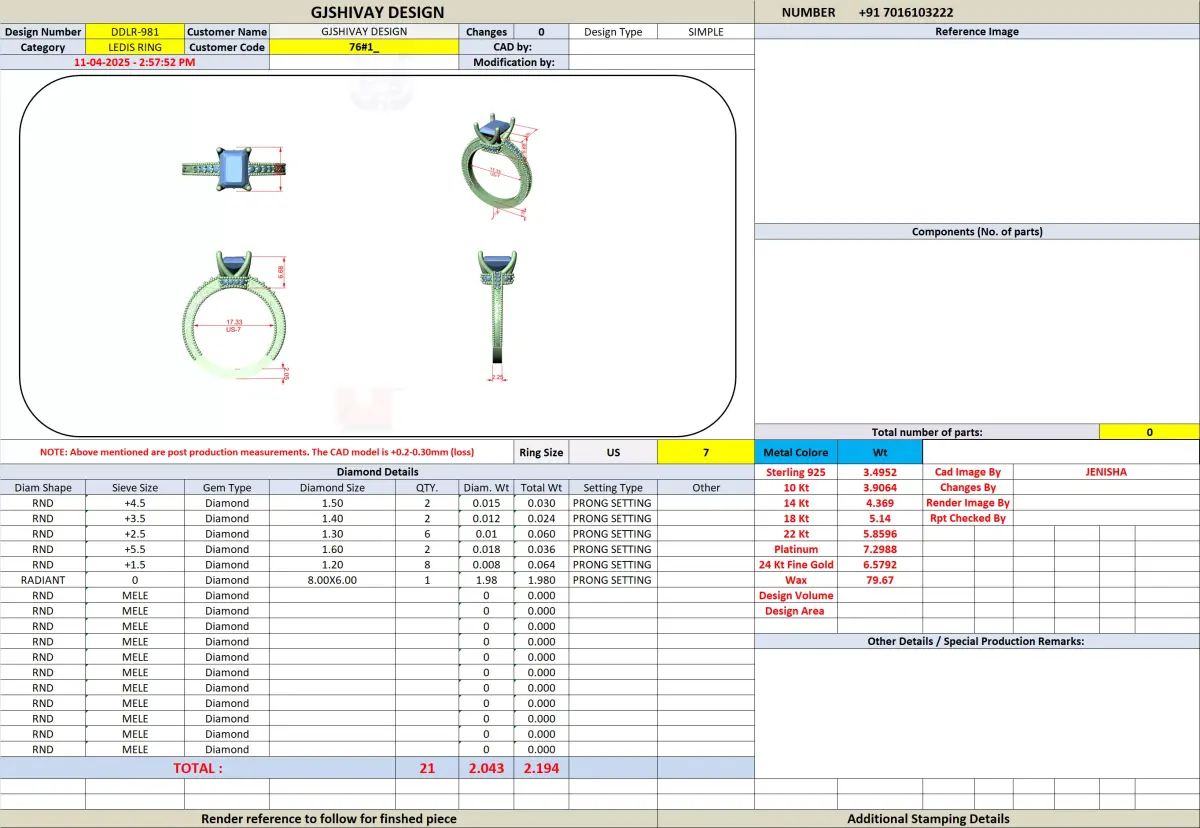This screenshot has width=1200, height=828.
Task: Select the total weight cell 1.980
Action: (541, 580)
